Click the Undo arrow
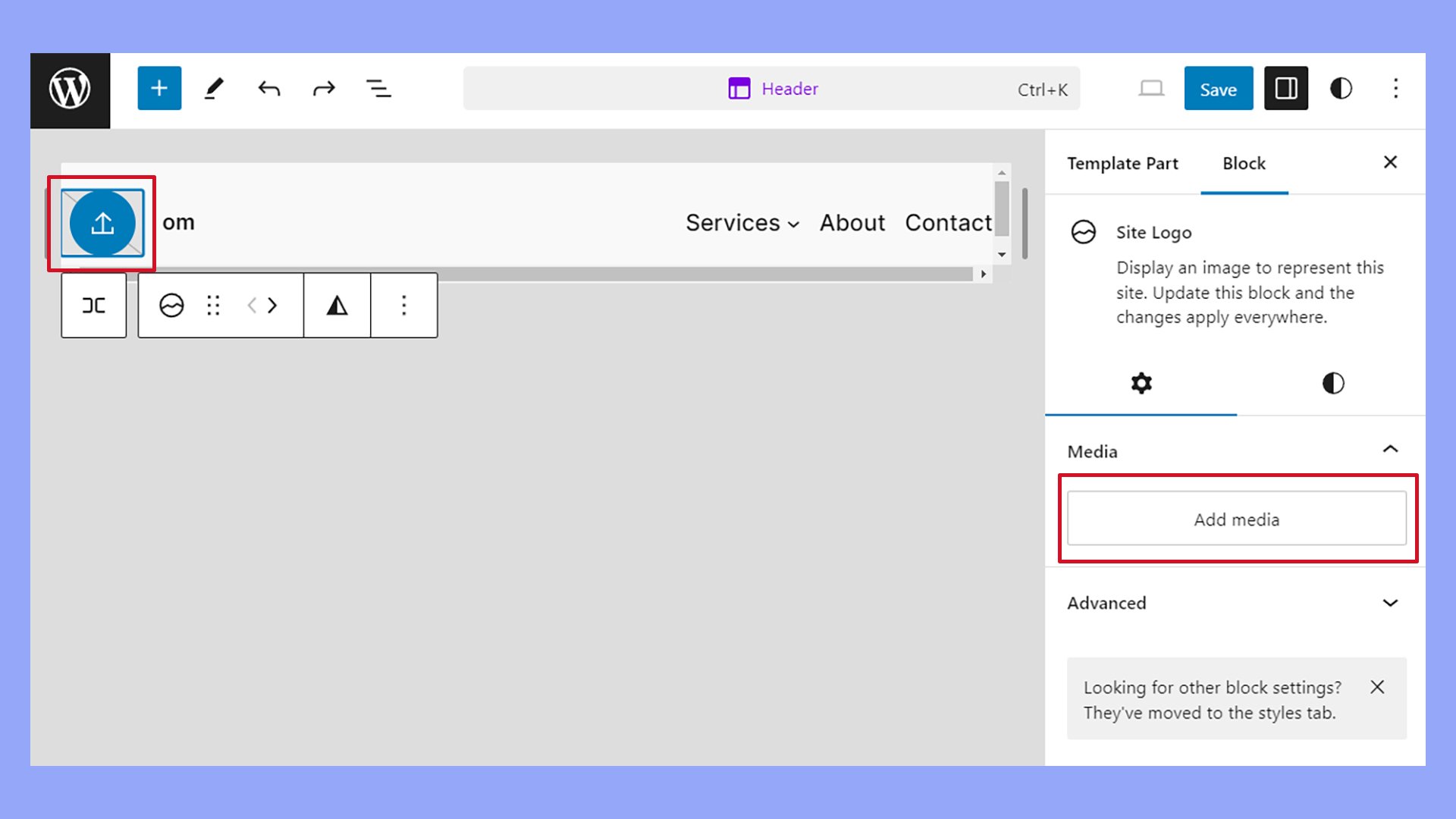 [x=269, y=89]
